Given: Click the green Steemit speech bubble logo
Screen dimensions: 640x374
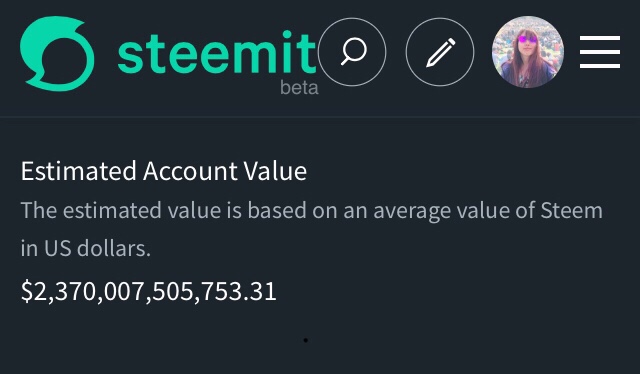Looking at the screenshot, I should (x=57, y=53).
